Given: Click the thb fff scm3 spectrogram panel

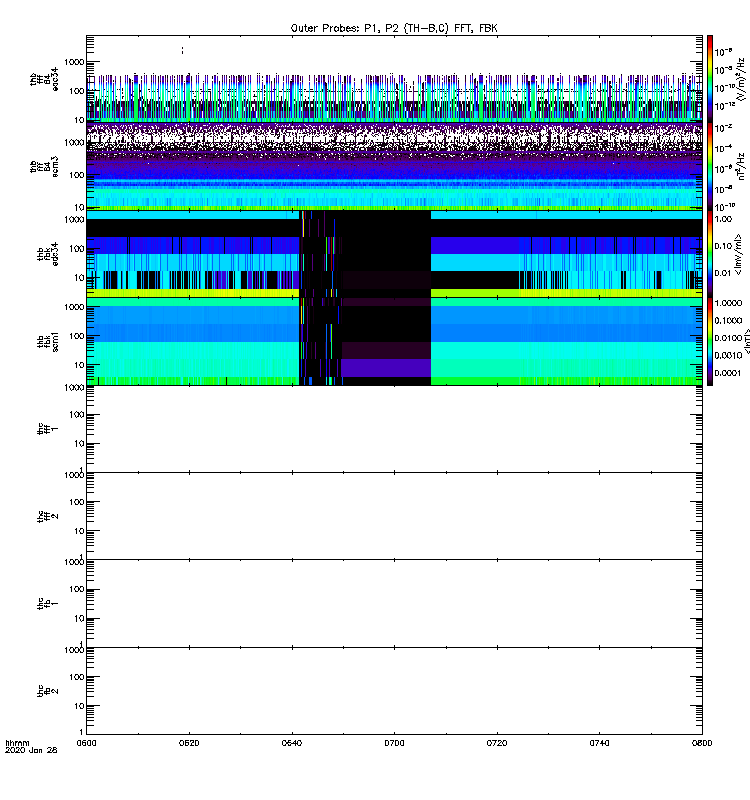Looking at the screenshot, I should (394, 166).
